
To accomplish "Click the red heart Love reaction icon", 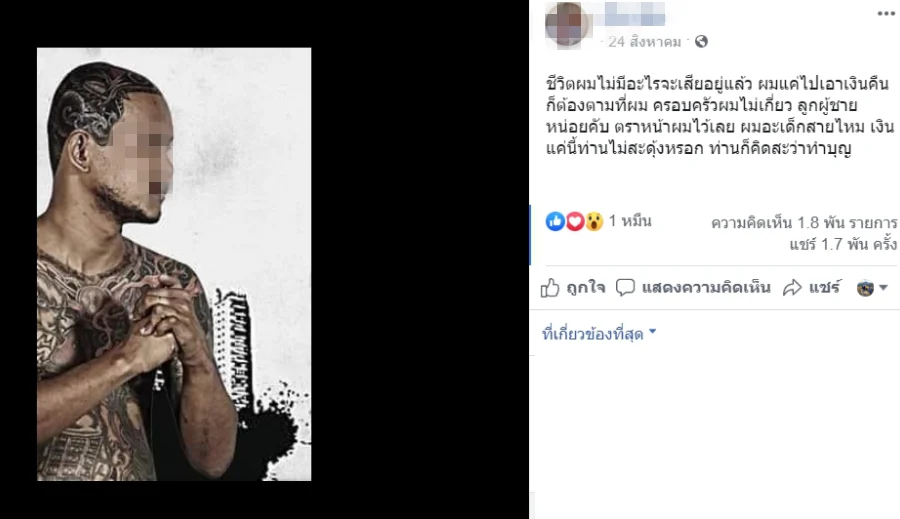I will click(x=575, y=221).
